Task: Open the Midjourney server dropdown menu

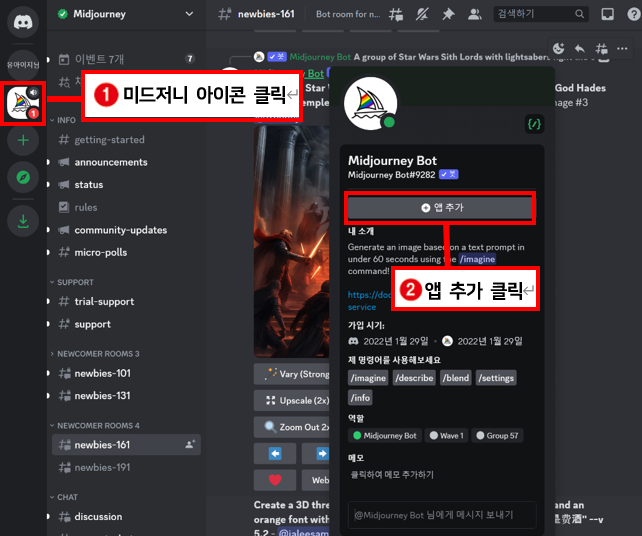Action: pyautogui.click(x=189, y=14)
